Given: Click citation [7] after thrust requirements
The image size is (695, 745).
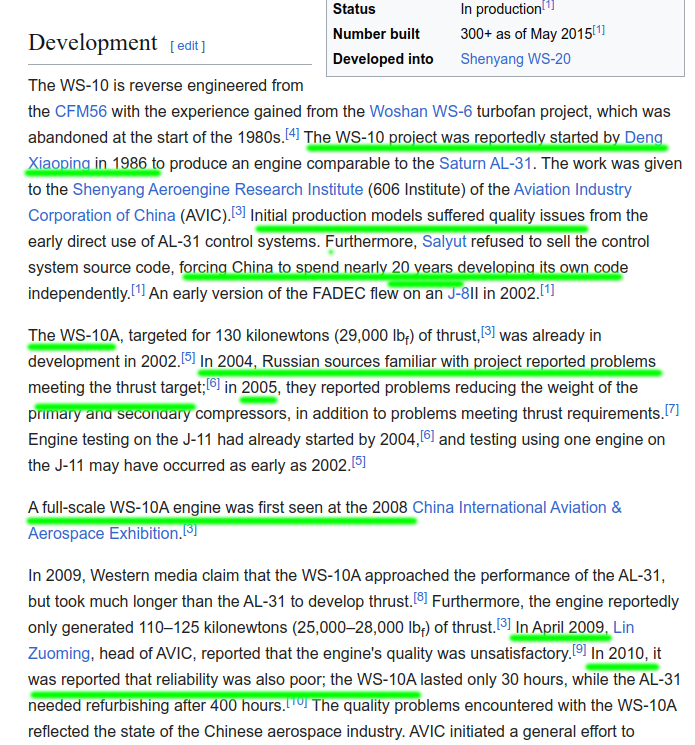Looking at the screenshot, I should [672, 409].
